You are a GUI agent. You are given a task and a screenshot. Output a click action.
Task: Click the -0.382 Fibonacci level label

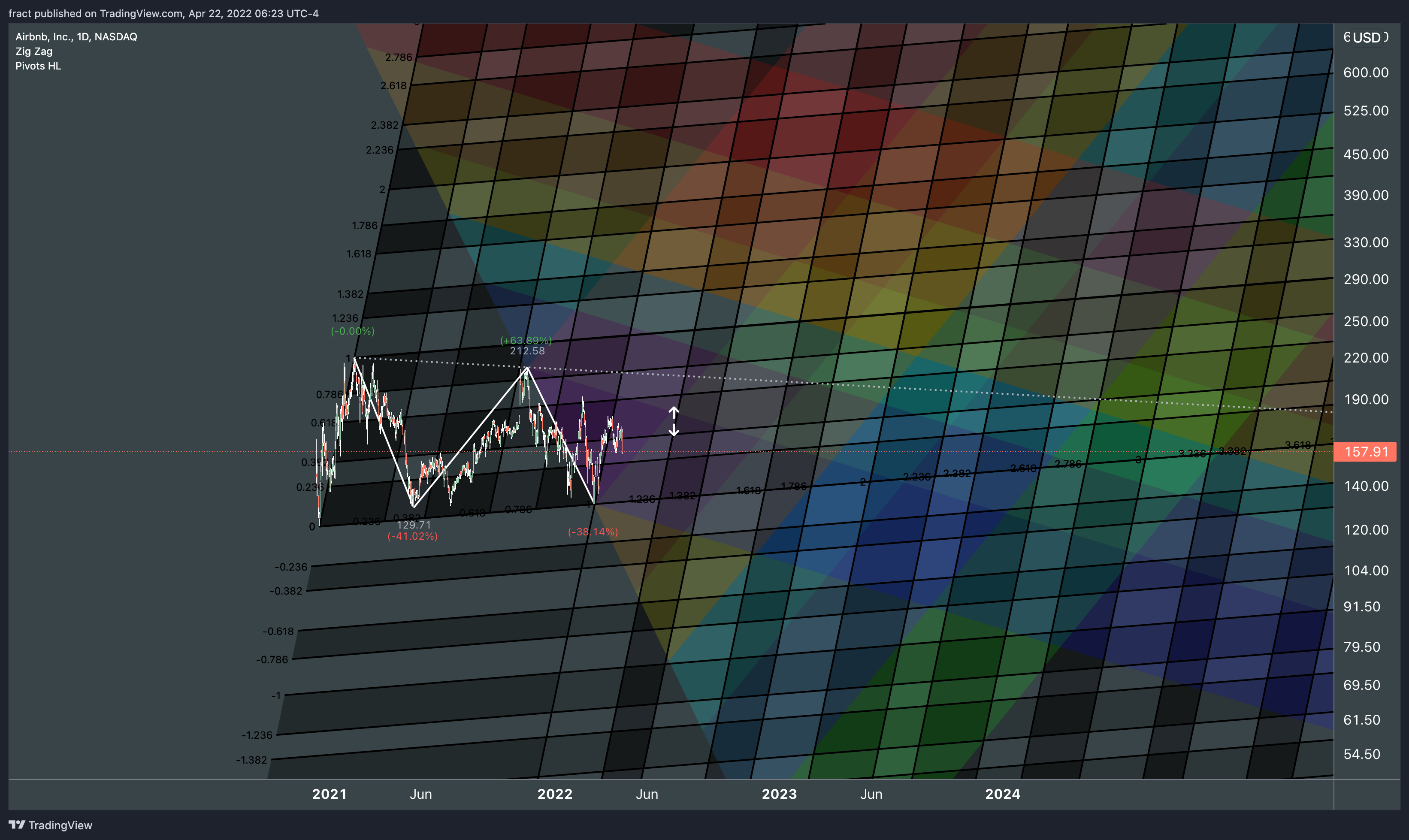[287, 591]
